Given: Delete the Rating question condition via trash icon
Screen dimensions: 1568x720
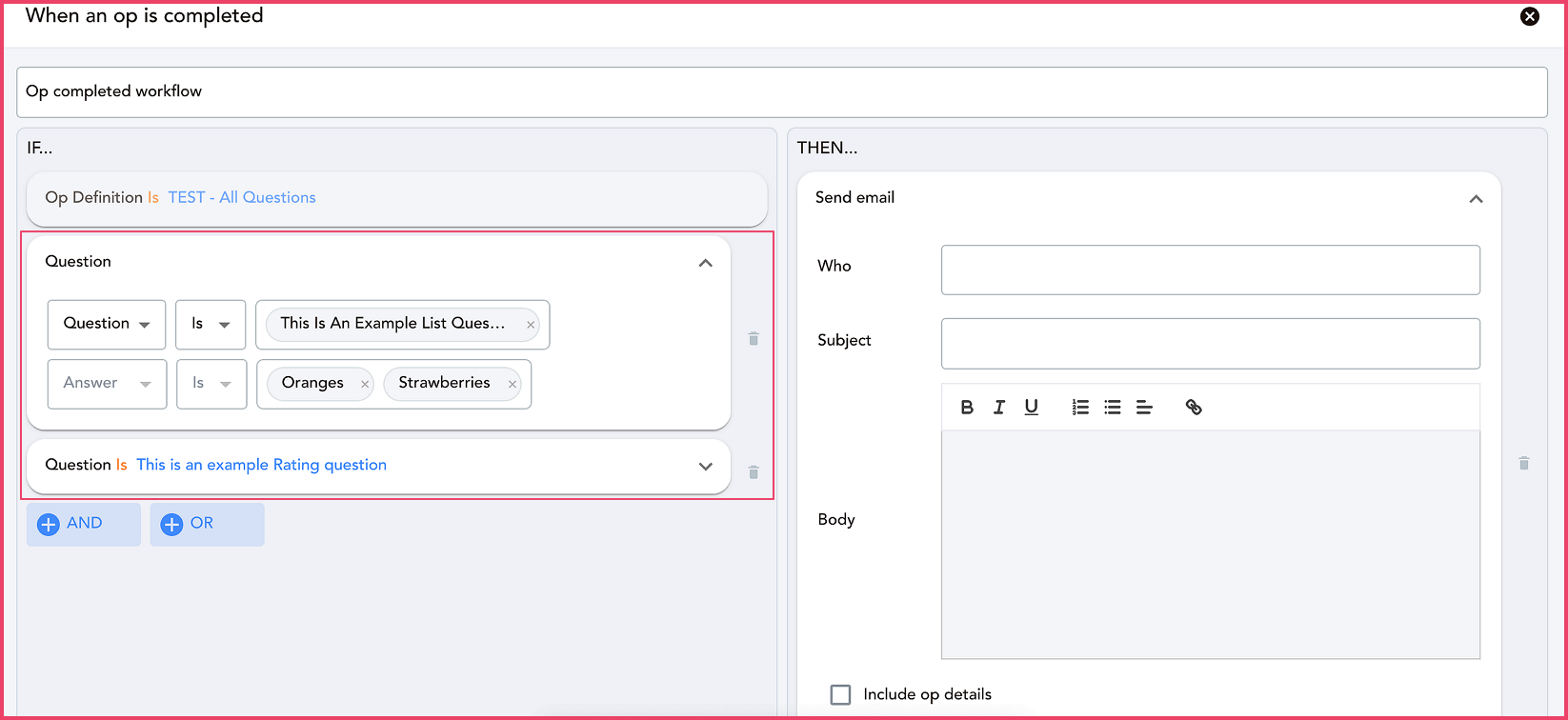Looking at the screenshot, I should [754, 471].
